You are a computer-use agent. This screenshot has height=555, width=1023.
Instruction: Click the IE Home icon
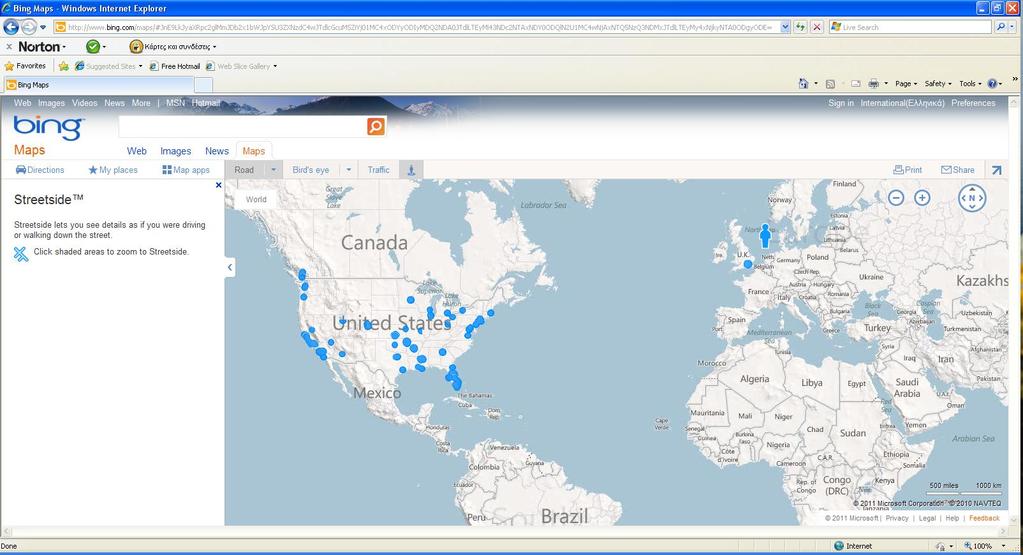[803, 83]
